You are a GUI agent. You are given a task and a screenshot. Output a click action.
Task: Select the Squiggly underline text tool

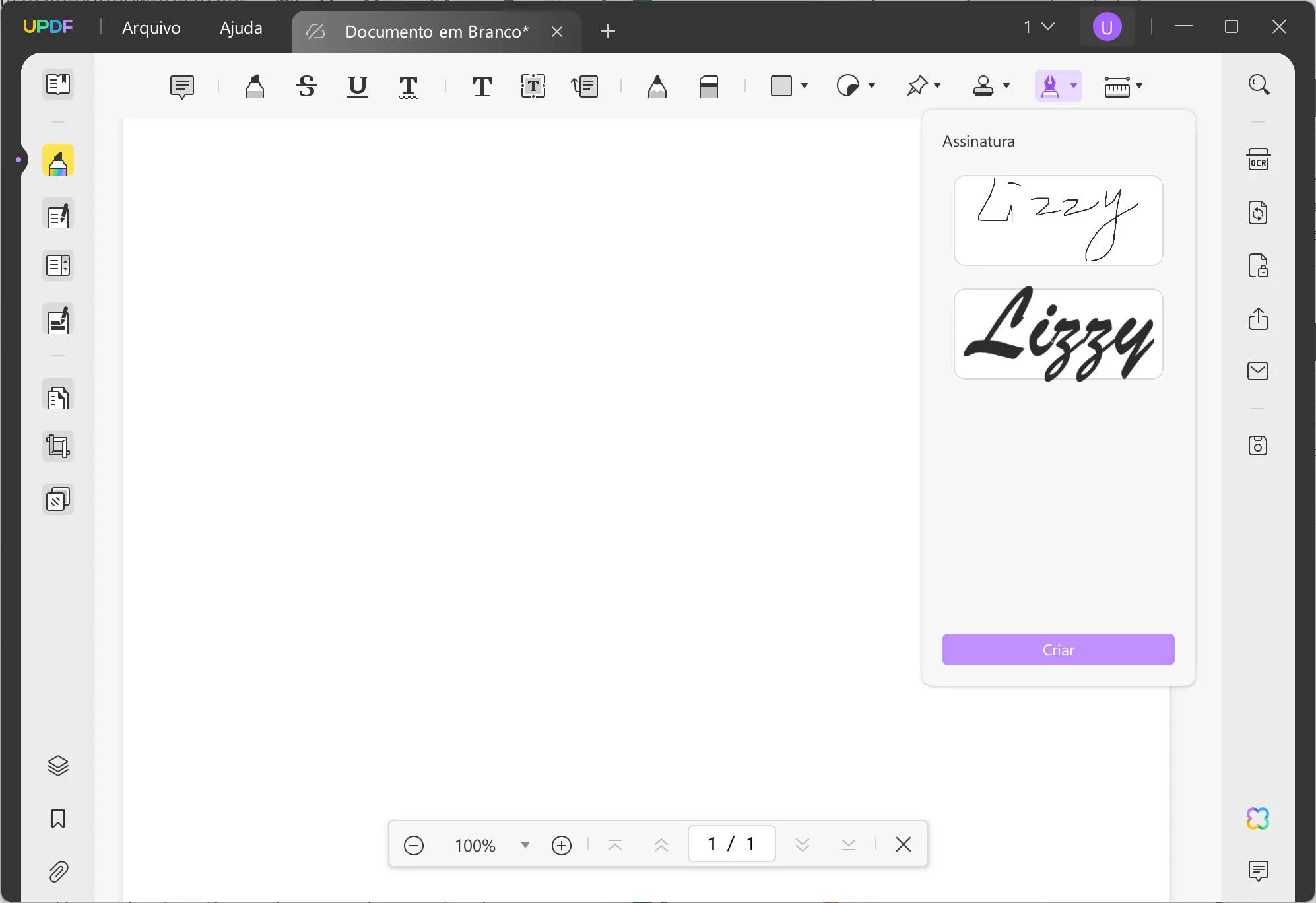pyautogui.click(x=409, y=86)
